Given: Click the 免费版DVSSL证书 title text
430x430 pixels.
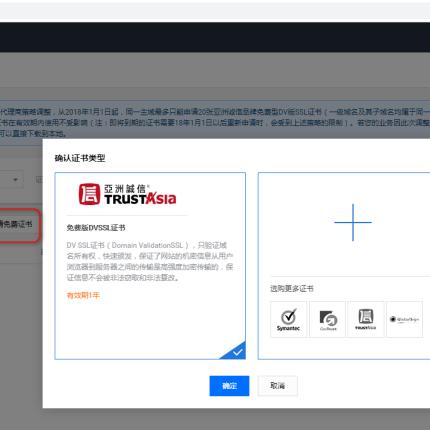Looking at the screenshot, I should [96, 228].
